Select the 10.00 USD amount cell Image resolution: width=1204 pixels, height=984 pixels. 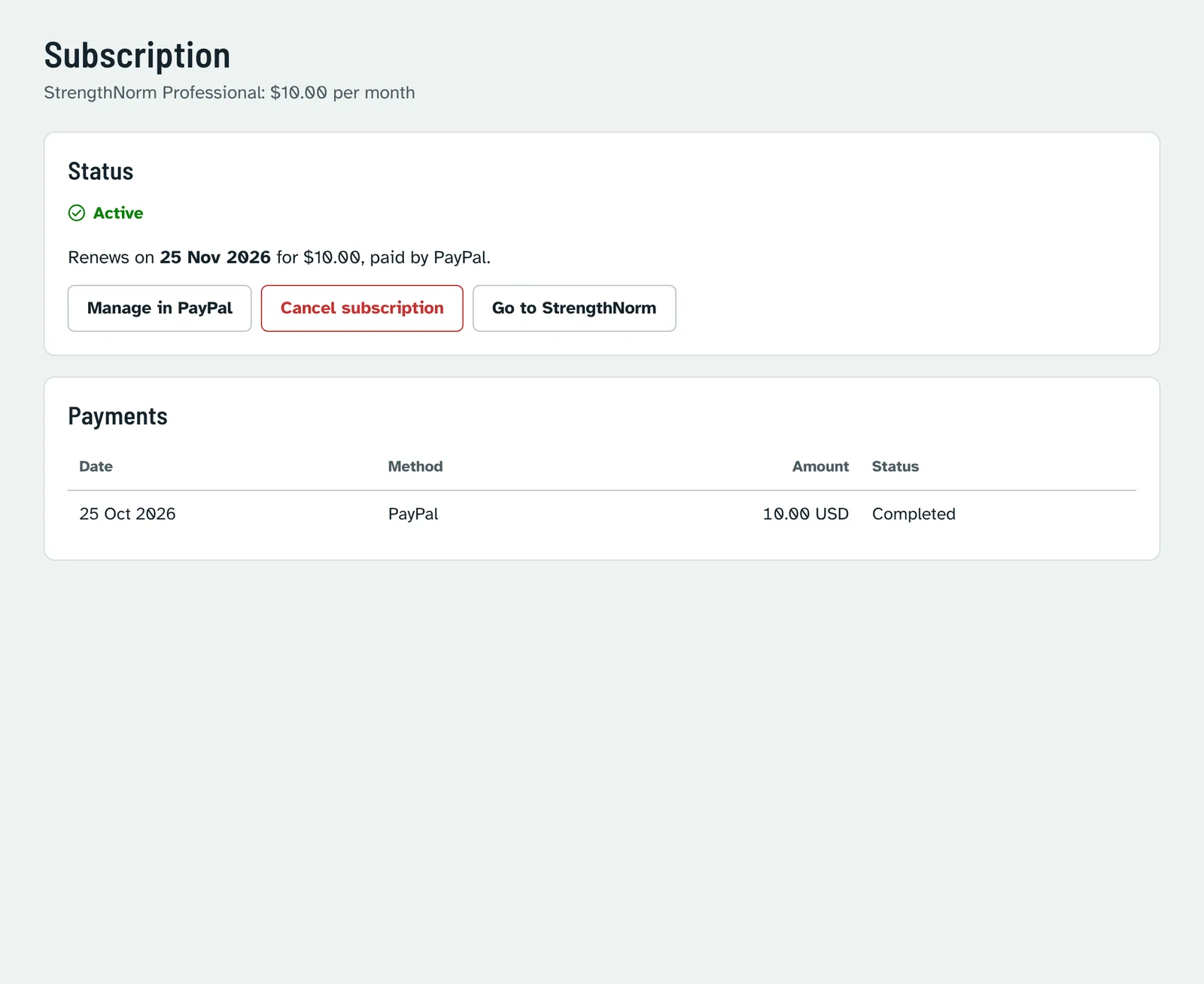tap(806, 514)
